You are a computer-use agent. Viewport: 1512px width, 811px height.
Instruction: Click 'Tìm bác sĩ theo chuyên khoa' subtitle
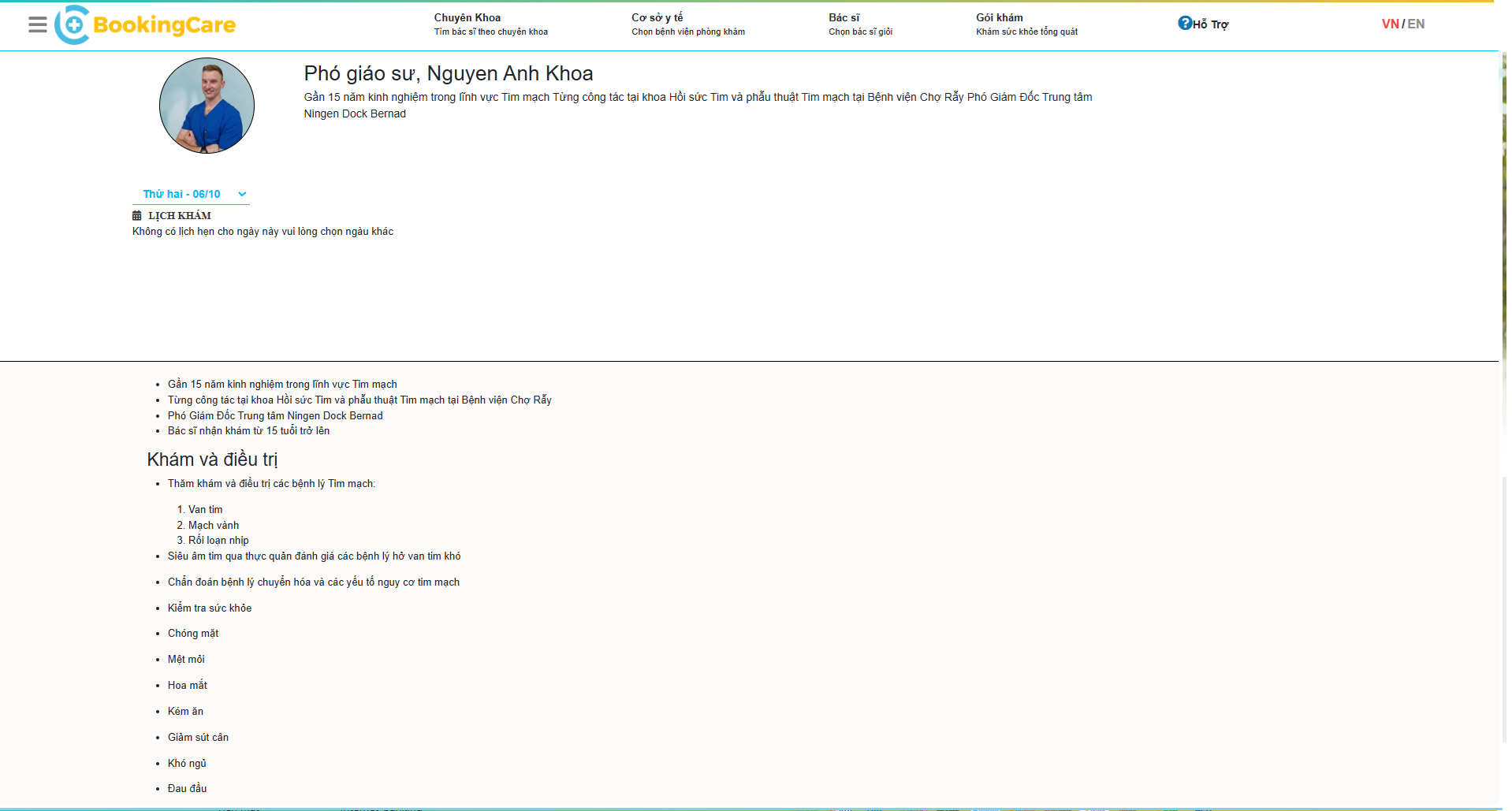(490, 32)
